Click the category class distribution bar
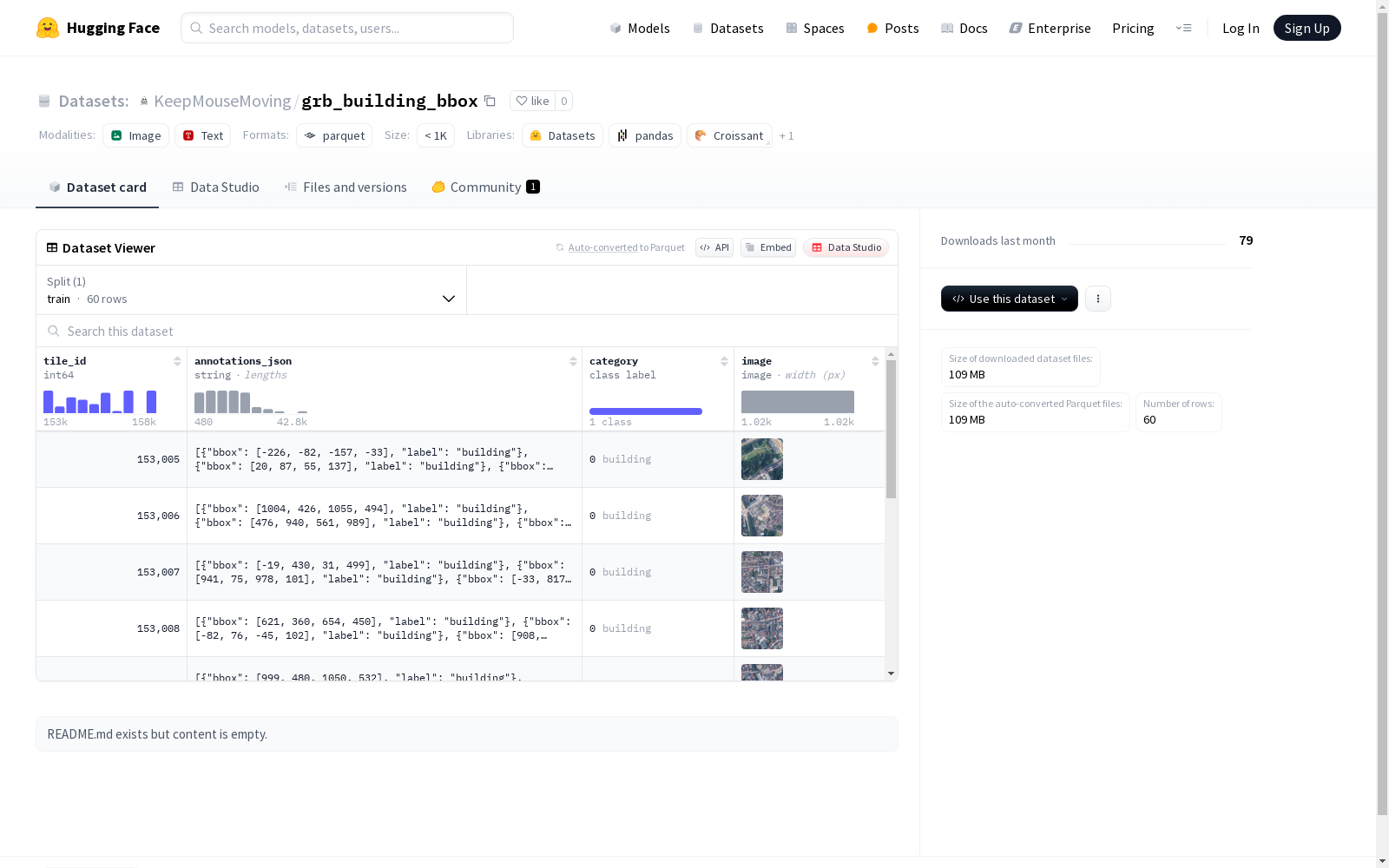The height and width of the screenshot is (868, 1389). (x=646, y=411)
